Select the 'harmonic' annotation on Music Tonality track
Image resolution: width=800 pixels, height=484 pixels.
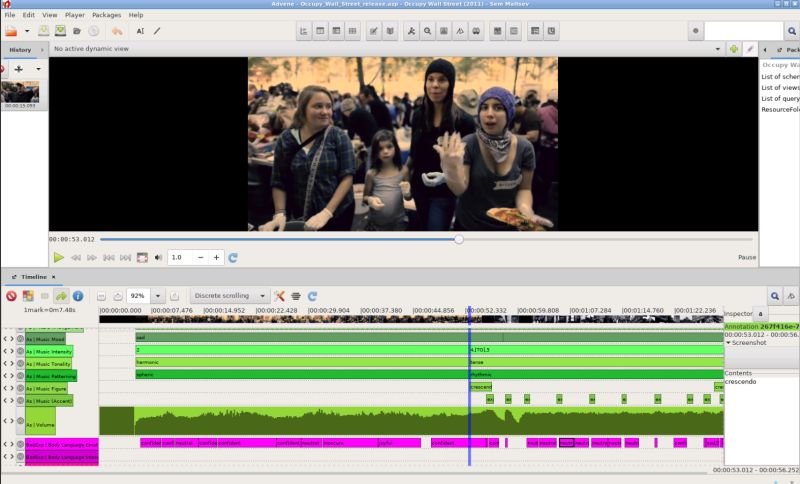tap(302, 362)
